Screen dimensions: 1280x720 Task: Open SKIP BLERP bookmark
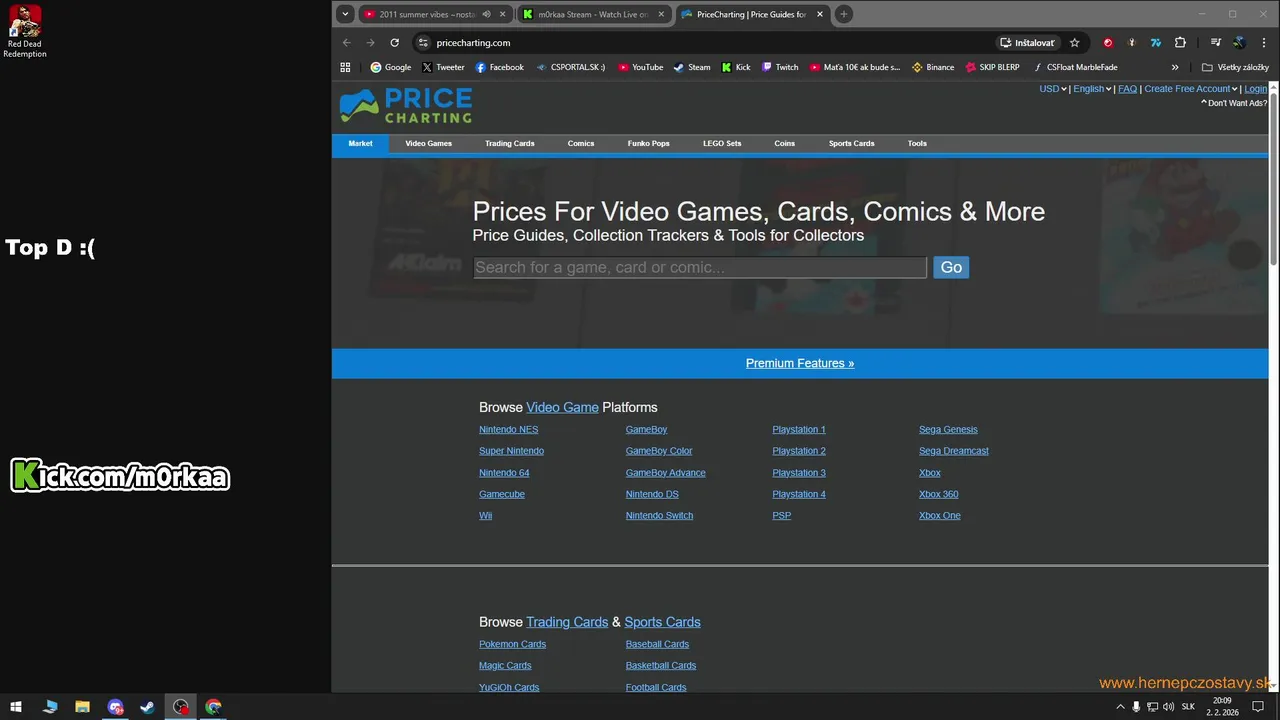click(x=992, y=67)
